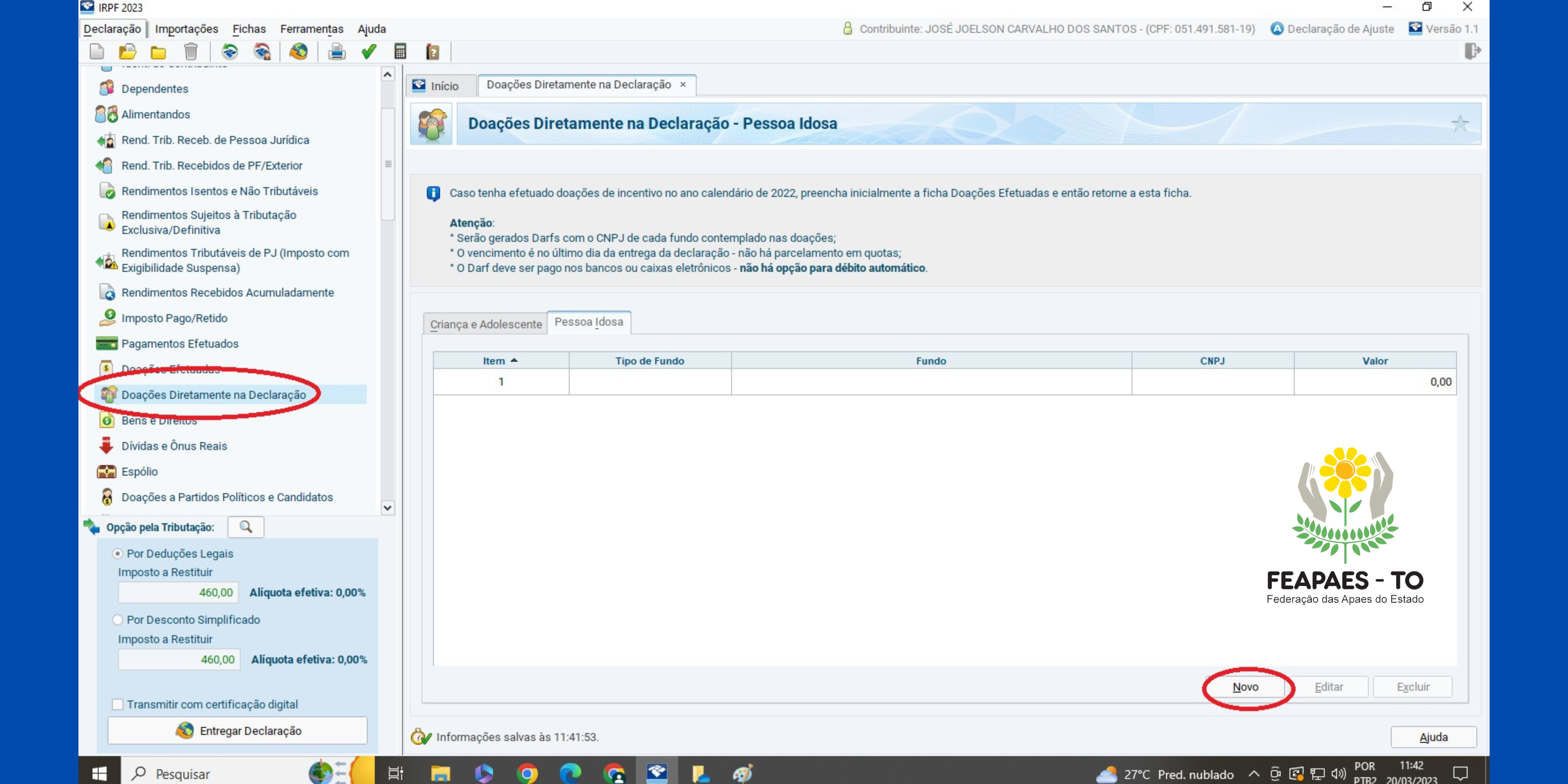
Task: Click the red arrow Receita user icon
Action: (x=262, y=52)
